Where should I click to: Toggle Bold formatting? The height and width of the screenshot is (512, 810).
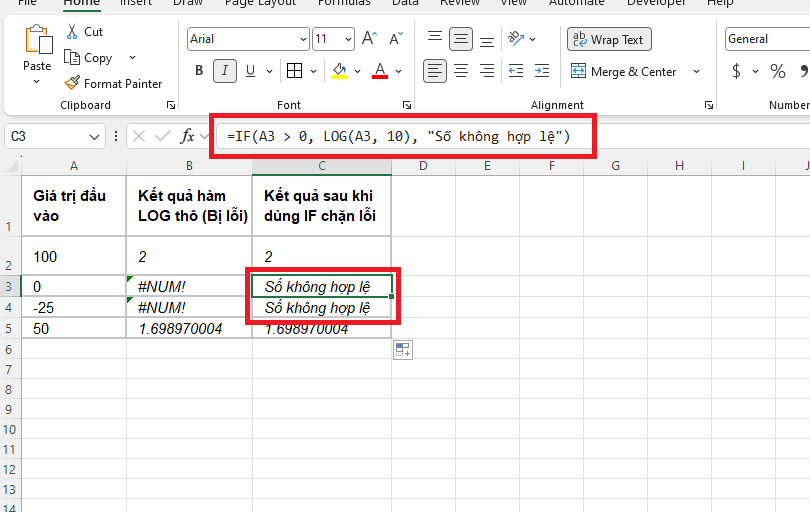click(199, 71)
